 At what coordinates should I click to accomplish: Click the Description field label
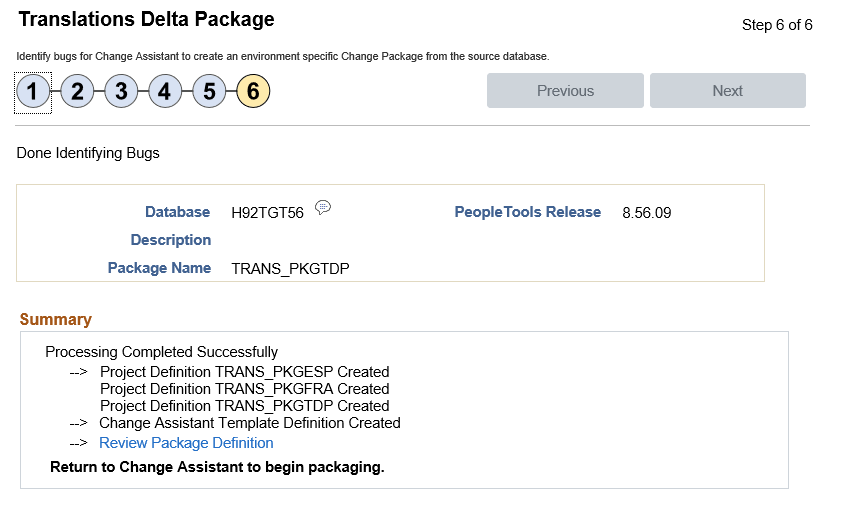point(171,240)
